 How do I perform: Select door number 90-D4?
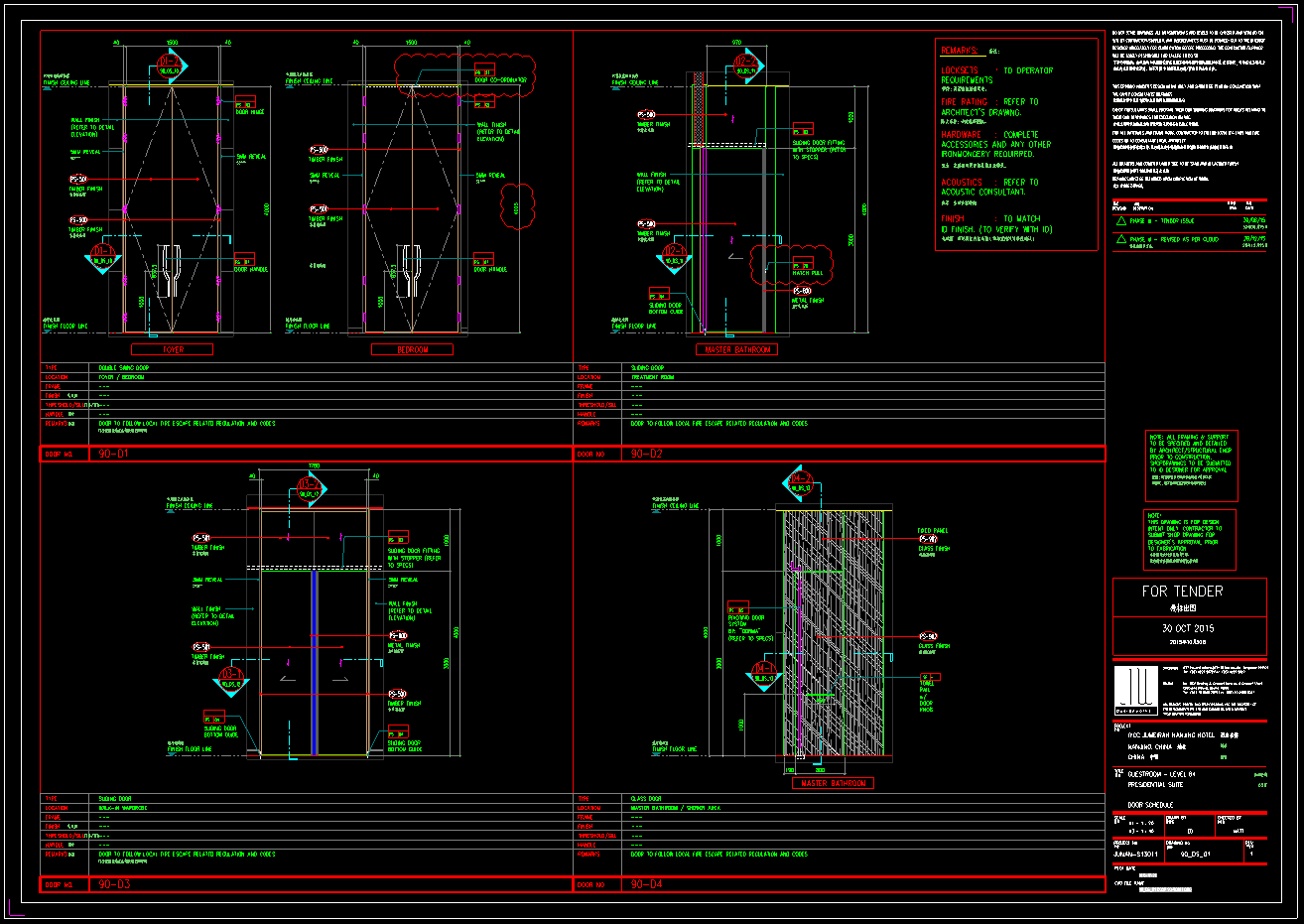tap(646, 883)
